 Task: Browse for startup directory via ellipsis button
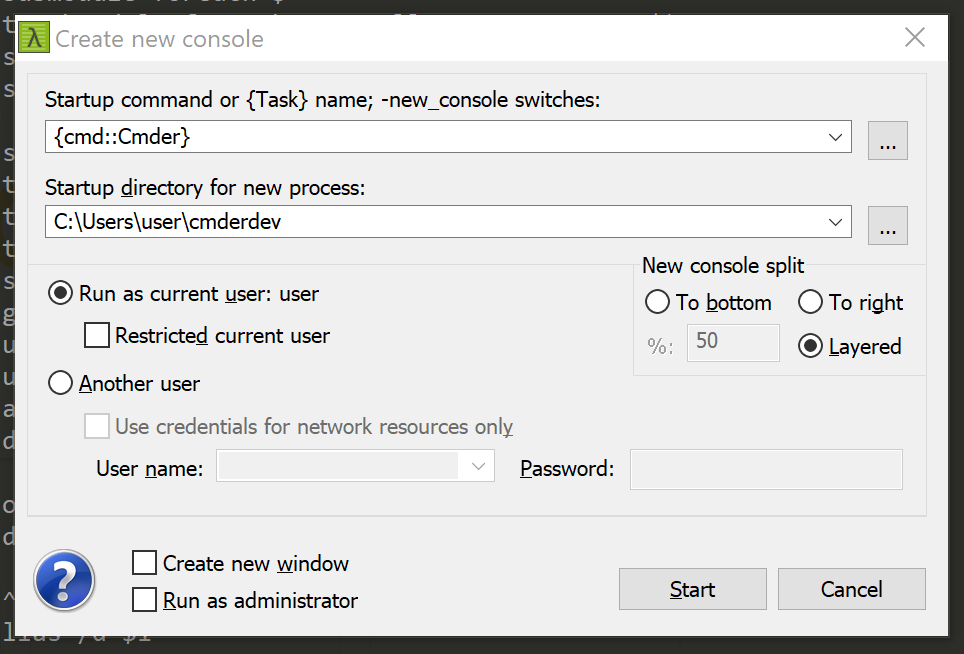[x=887, y=224]
